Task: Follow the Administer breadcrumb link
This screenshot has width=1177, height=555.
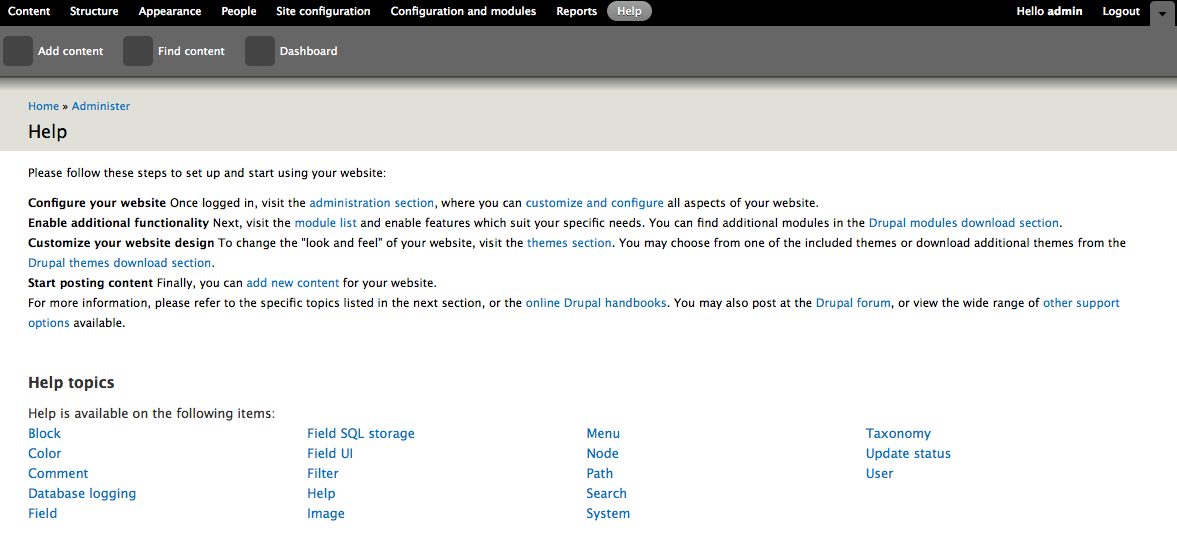Action: pyautogui.click(x=101, y=106)
